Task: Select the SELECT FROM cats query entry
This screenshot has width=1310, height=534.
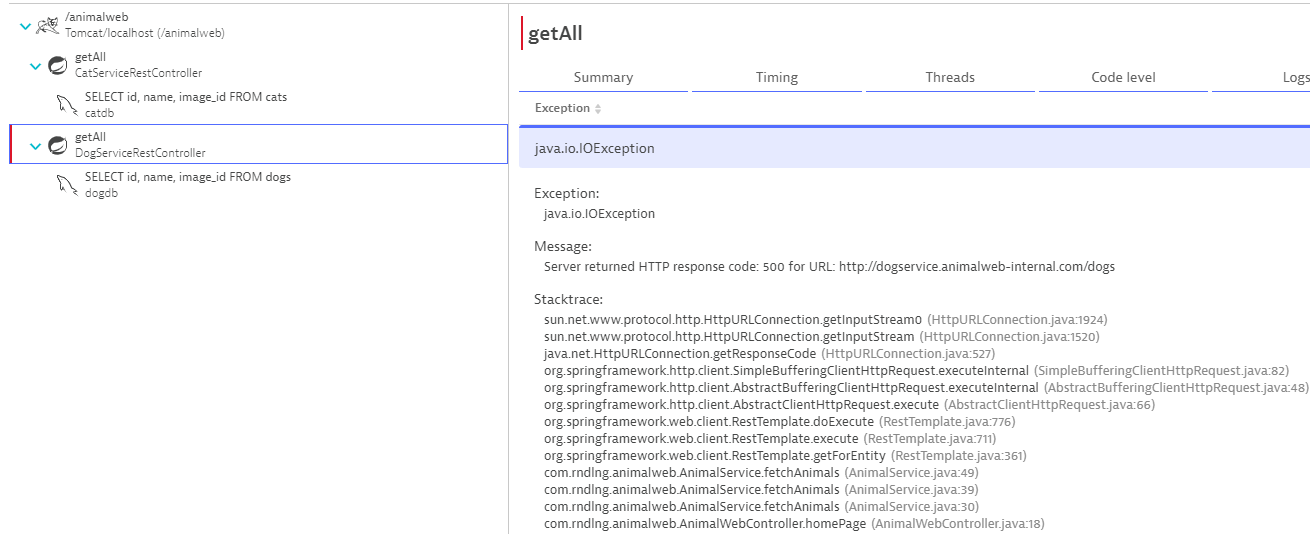Action: [186, 98]
